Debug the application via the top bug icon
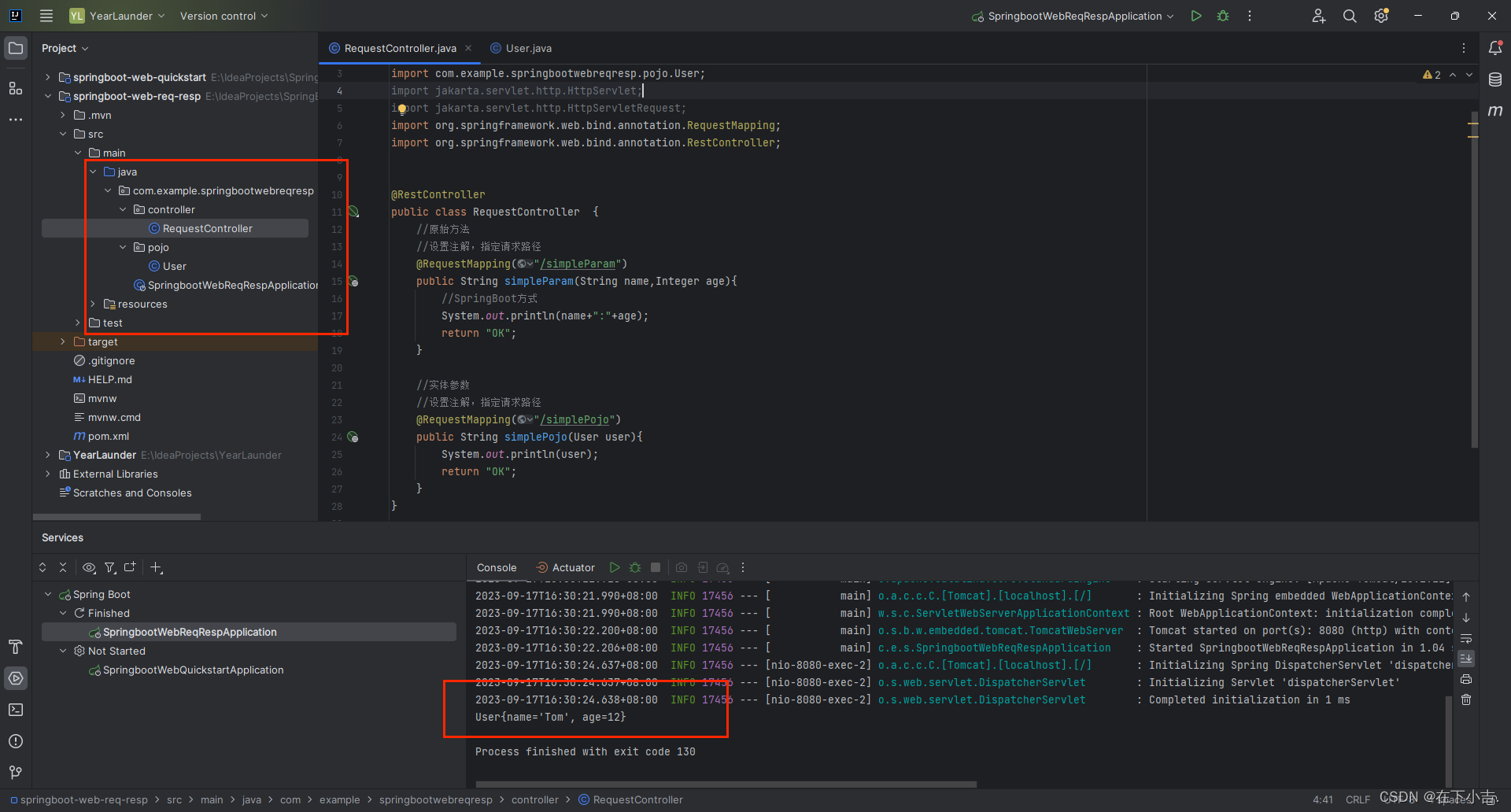This screenshot has width=1511, height=812. pos(1223,16)
